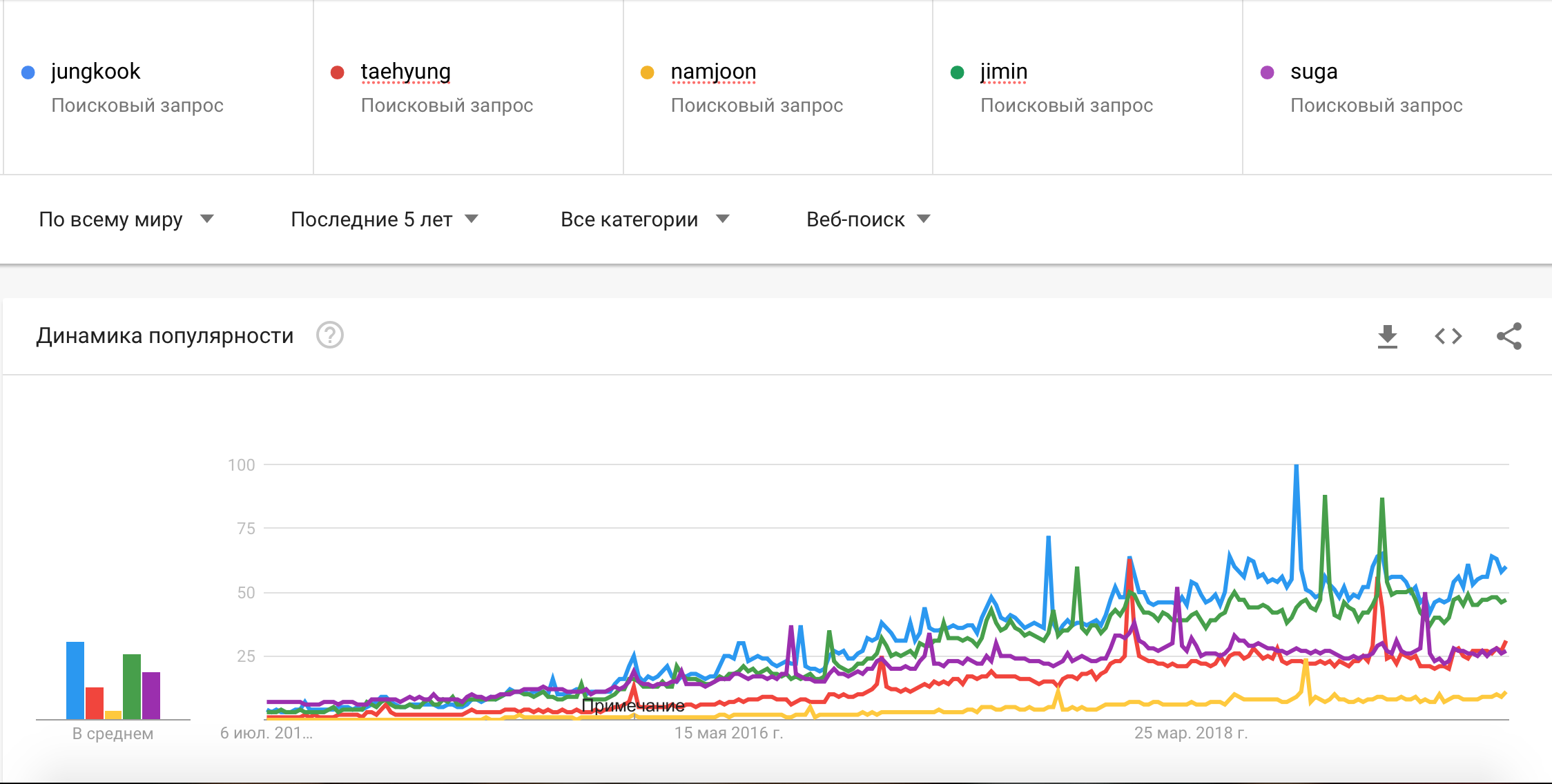The height and width of the screenshot is (784, 1552).
Task: Download the popularity chart data as CSV
Action: click(1387, 336)
